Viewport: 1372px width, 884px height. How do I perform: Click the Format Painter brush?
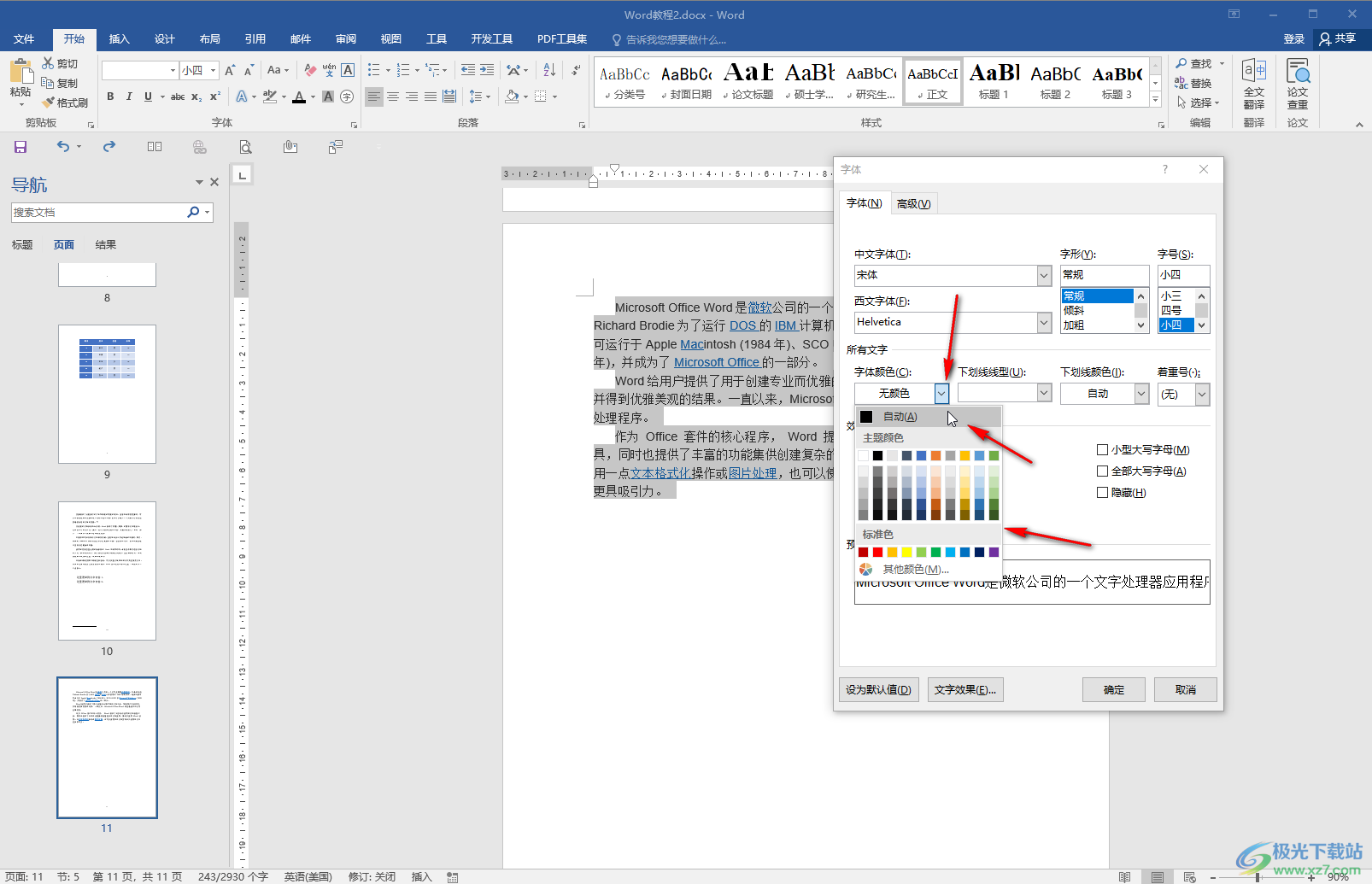point(65,102)
